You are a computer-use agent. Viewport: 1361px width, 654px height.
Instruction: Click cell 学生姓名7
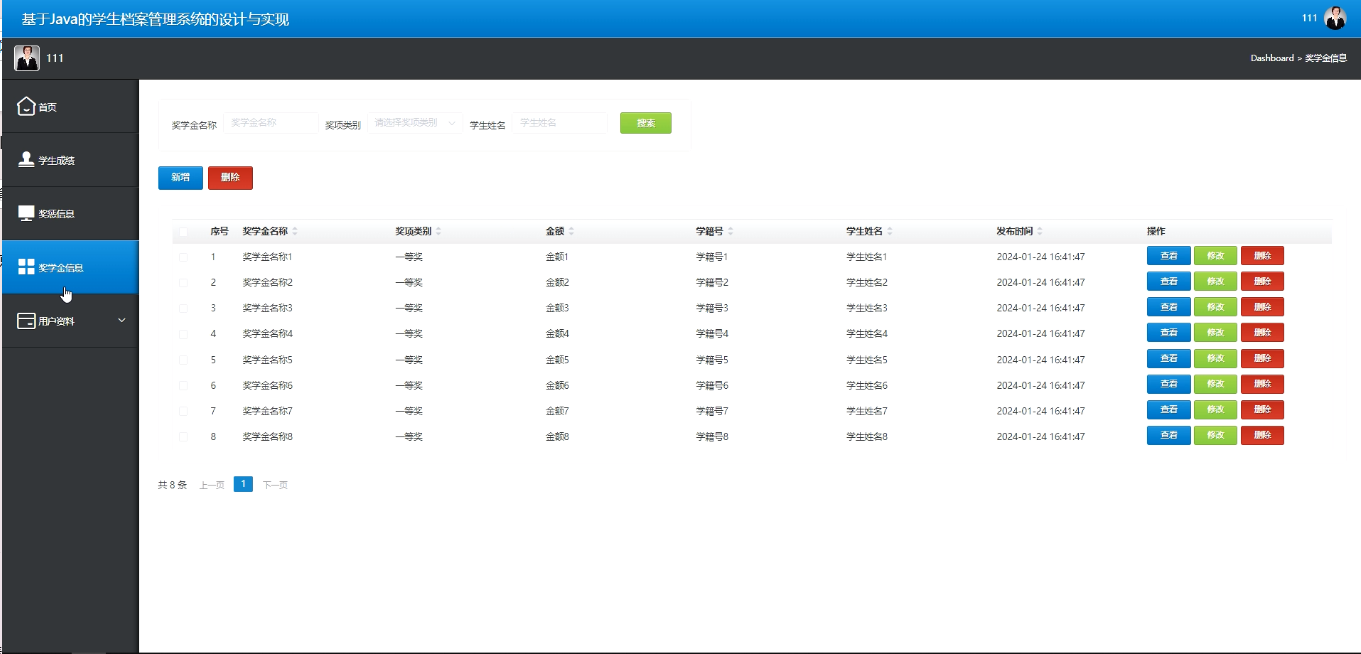(867, 411)
